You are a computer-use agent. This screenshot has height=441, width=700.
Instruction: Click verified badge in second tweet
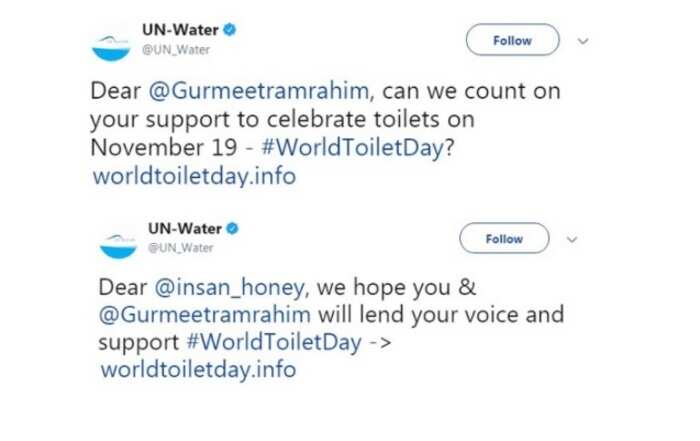click(232, 228)
